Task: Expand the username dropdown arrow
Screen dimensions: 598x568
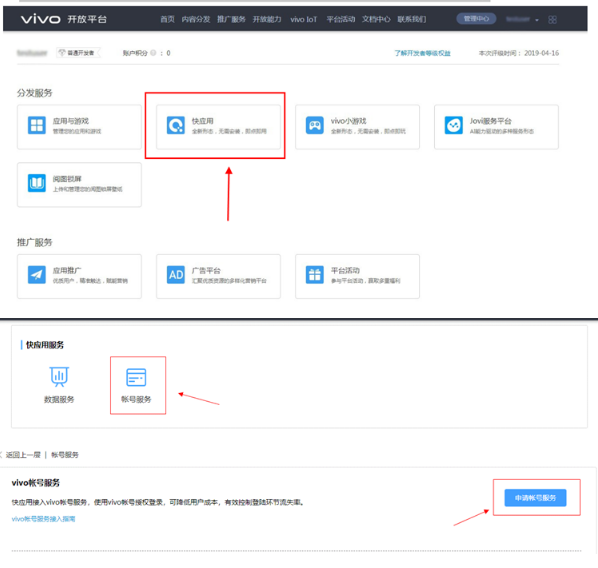Action: [x=537, y=20]
